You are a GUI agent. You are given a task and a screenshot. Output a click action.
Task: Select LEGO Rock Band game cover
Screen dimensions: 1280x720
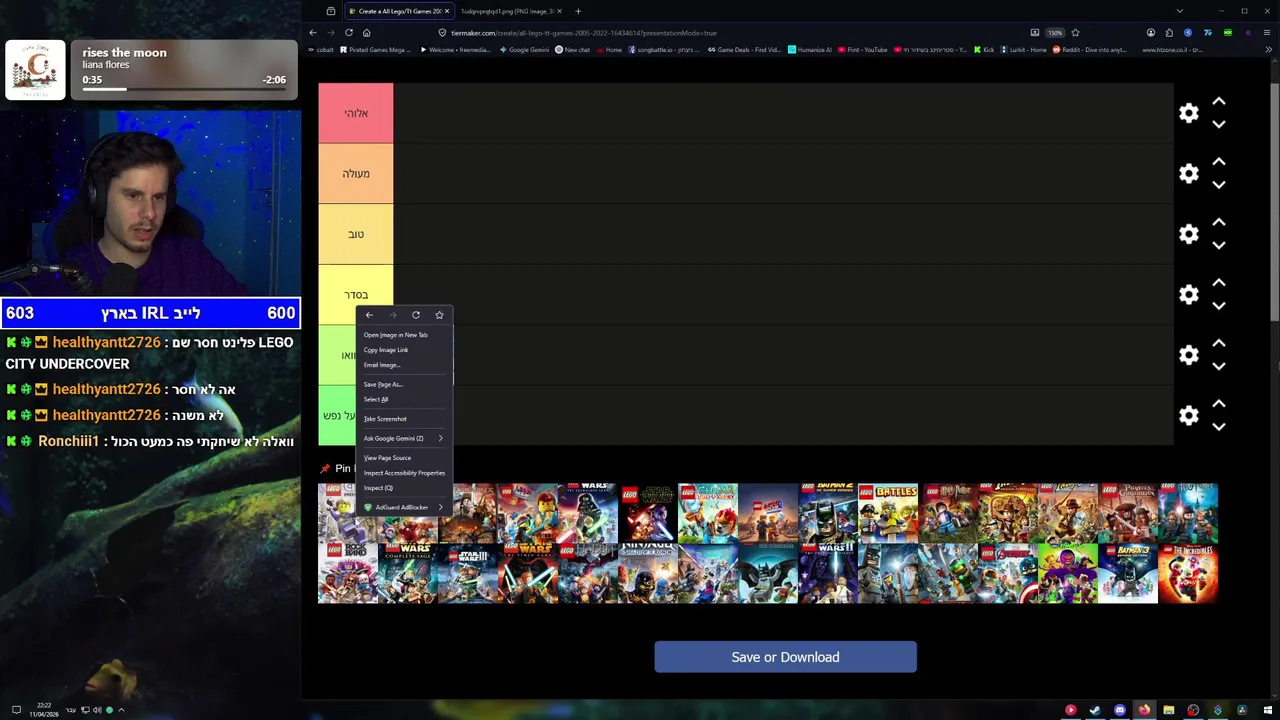[x=348, y=573]
